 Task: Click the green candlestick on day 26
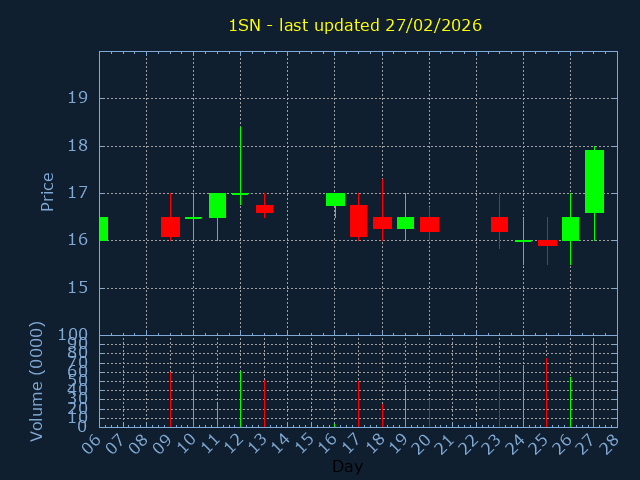[x=570, y=229]
